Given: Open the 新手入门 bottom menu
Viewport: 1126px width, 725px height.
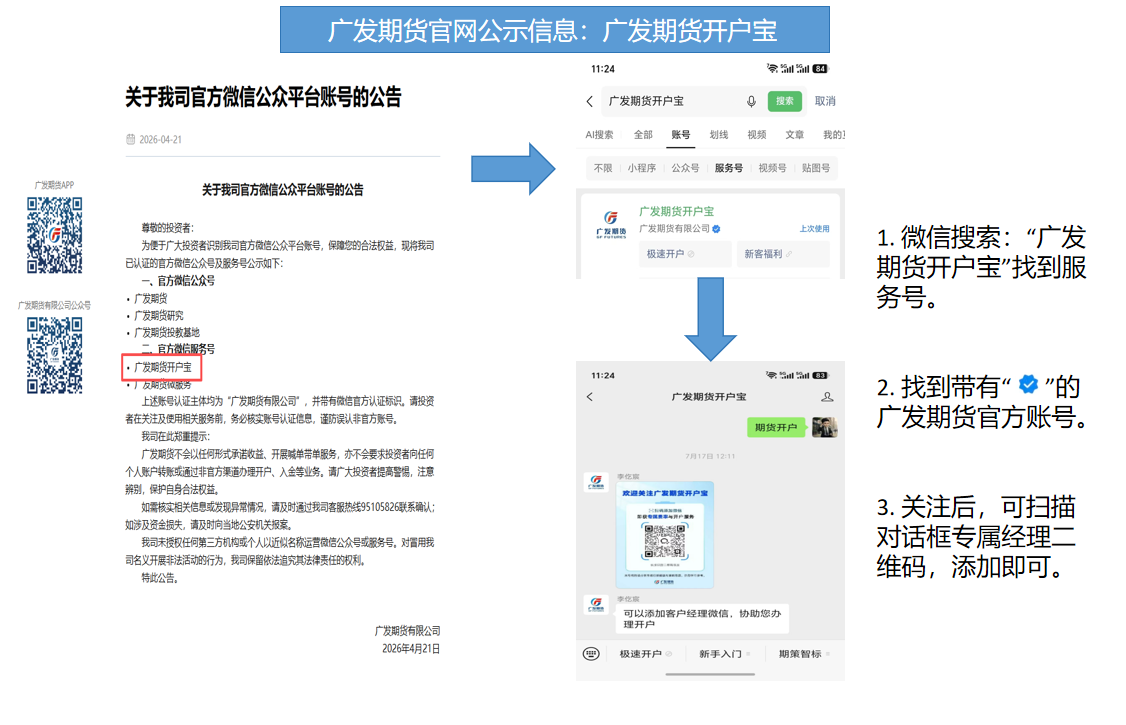Looking at the screenshot, I should click(x=725, y=654).
